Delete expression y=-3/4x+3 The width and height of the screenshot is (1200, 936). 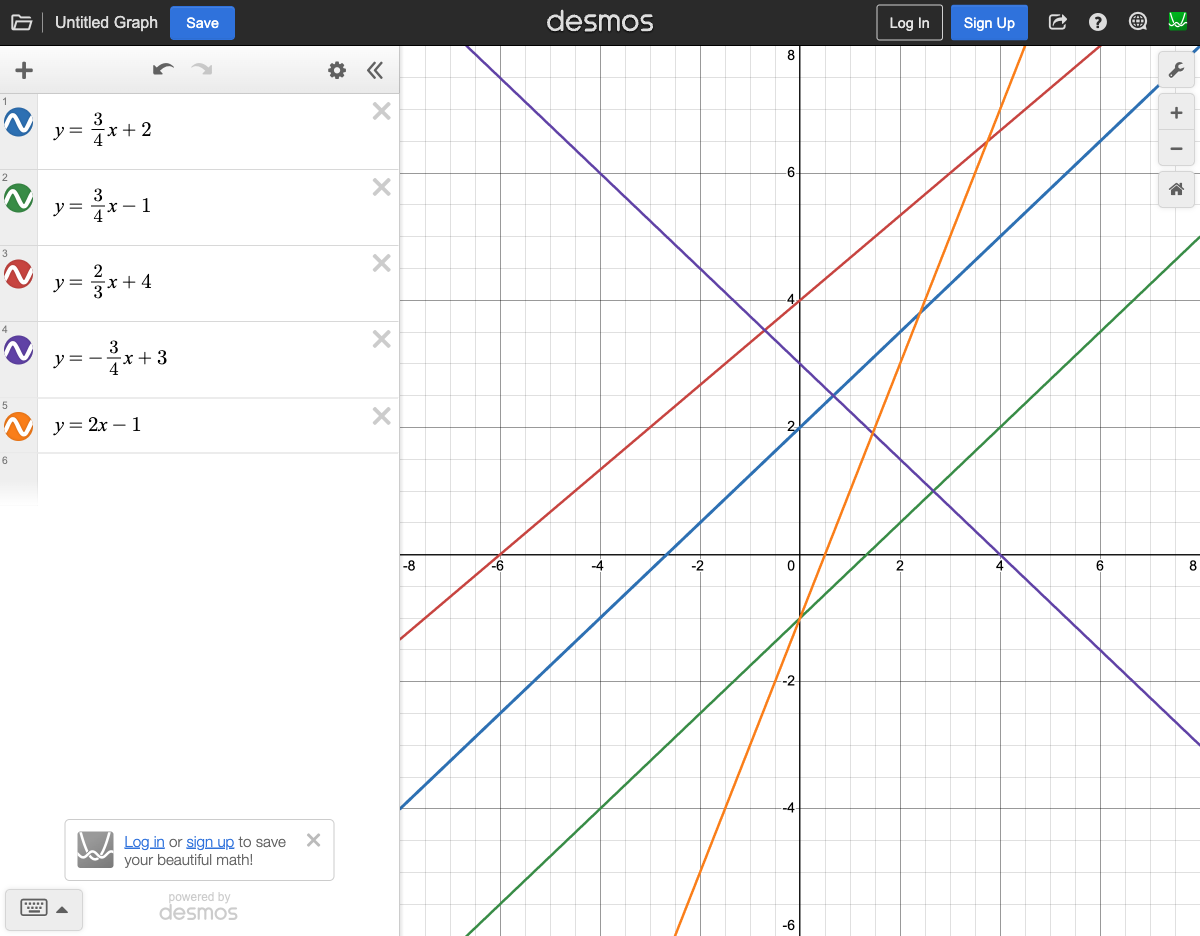tap(381, 339)
